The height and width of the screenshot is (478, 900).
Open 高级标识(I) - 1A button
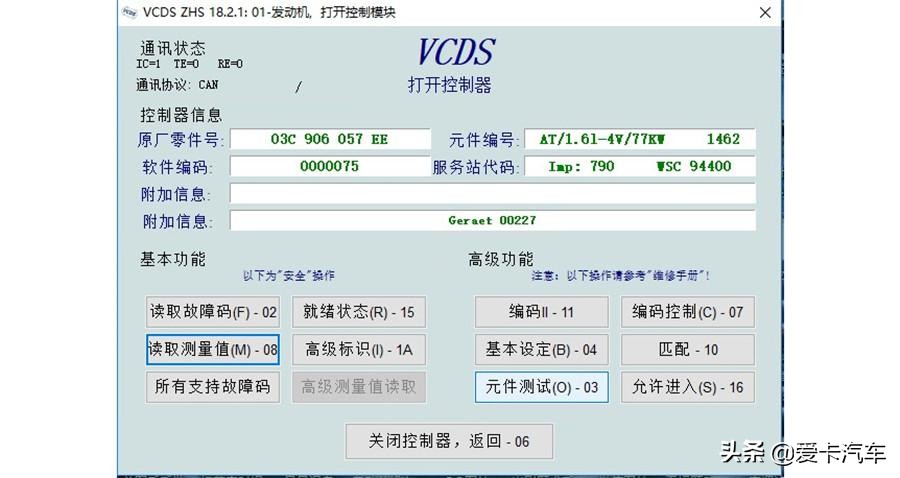(x=359, y=349)
